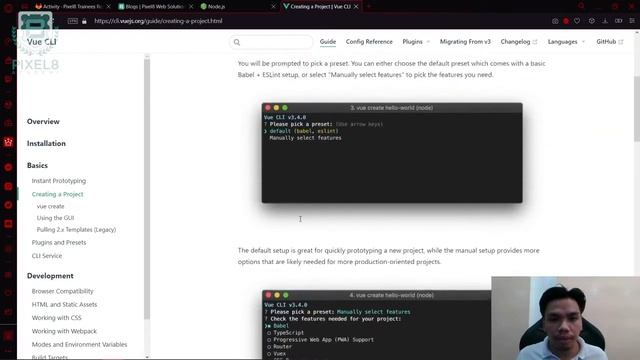
Task: Open Creating a Project in sidebar
Action: (58, 194)
